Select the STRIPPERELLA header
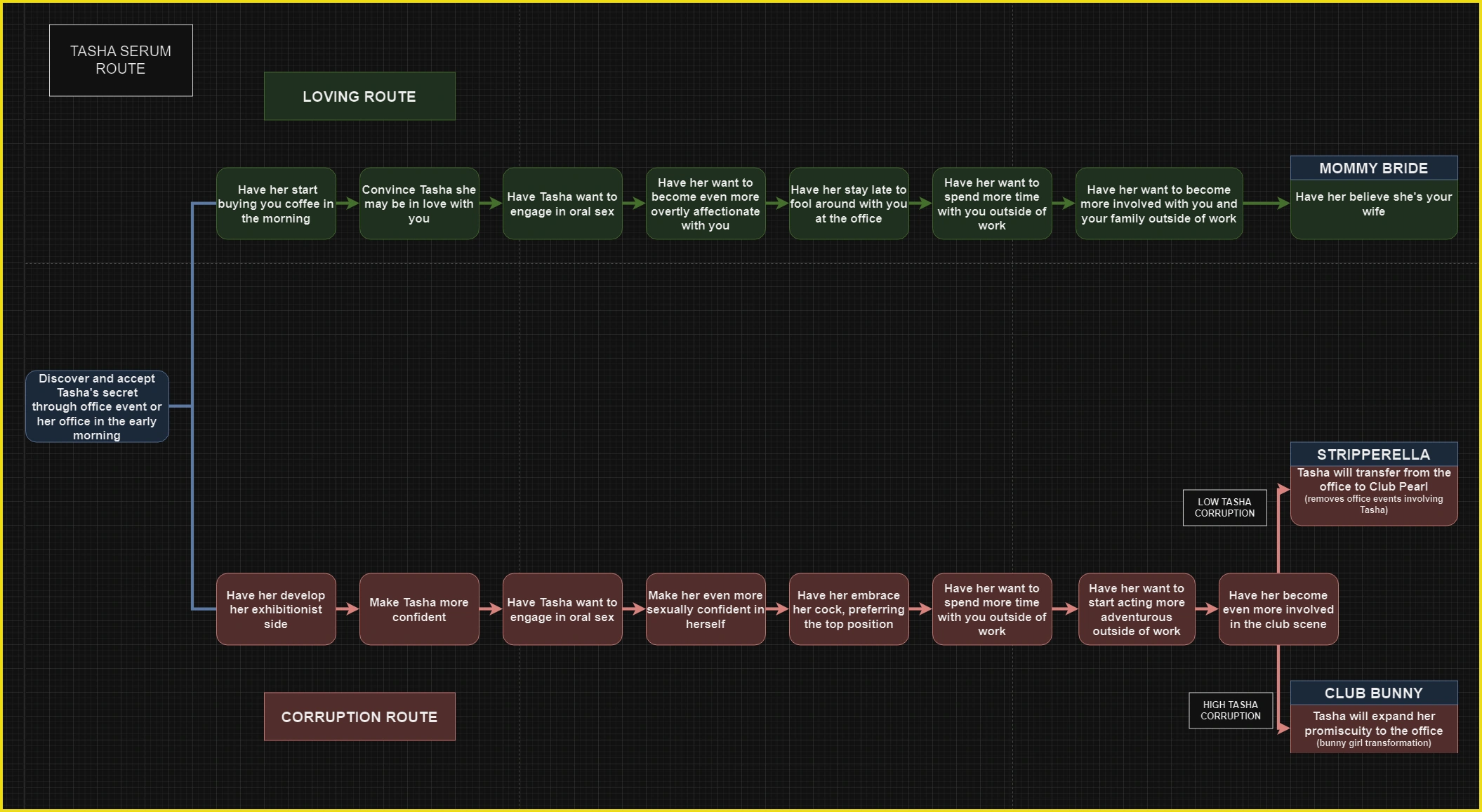1482x812 pixels. (x=1374, y=454)
